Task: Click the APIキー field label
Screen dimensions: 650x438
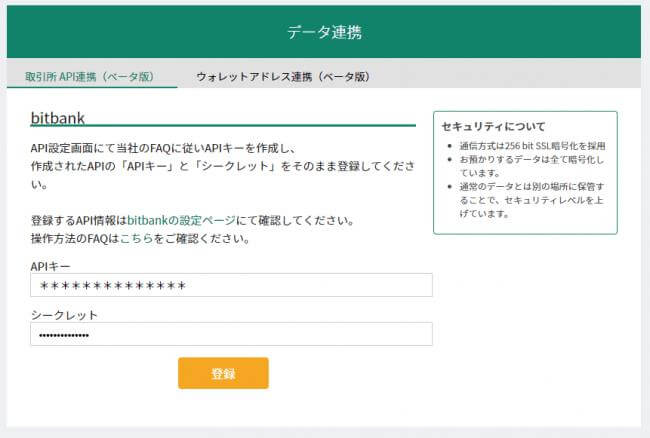Action: pyautogui.click(x=51, y=266)
